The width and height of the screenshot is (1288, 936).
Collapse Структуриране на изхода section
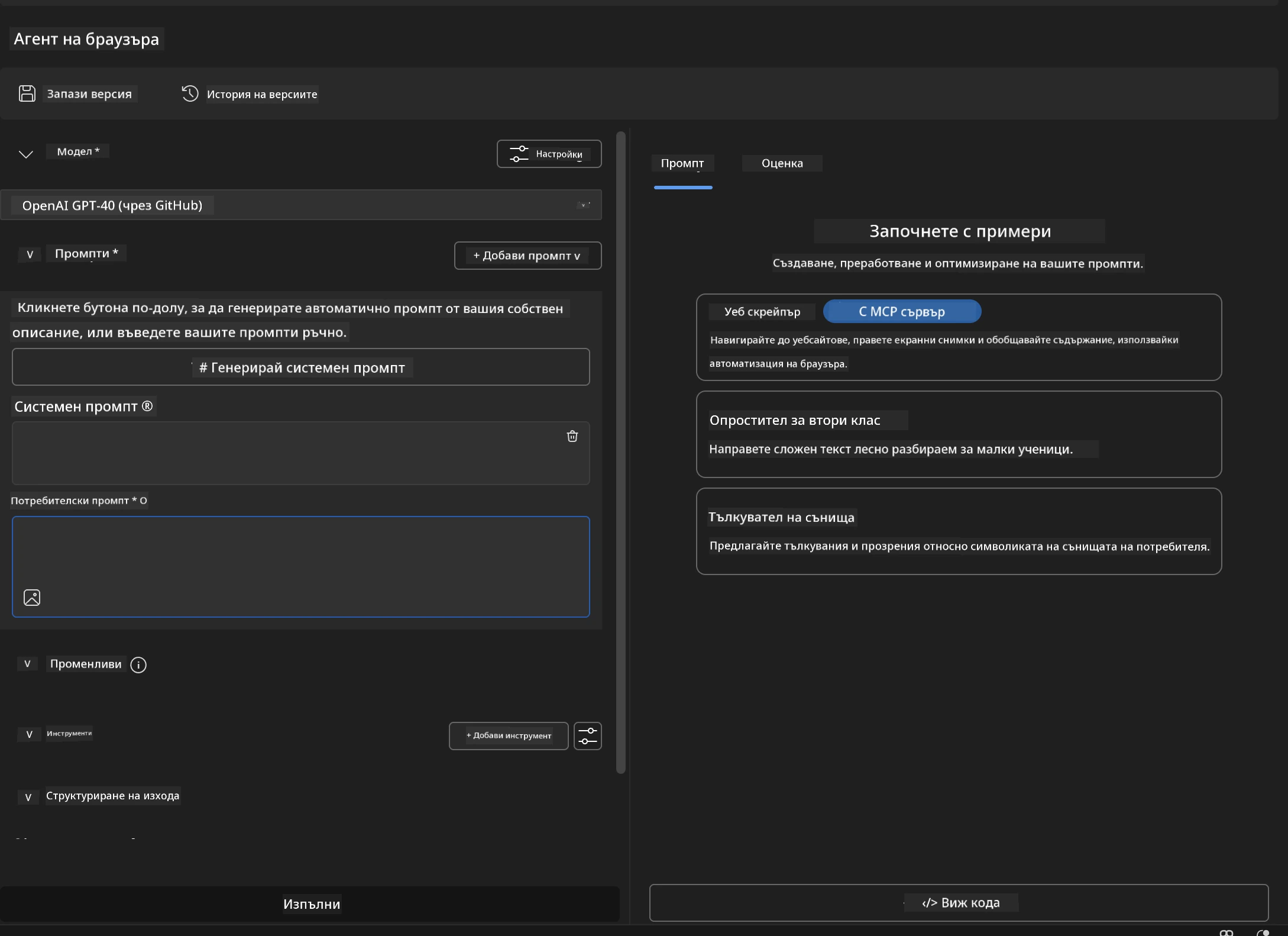point(28,797)
